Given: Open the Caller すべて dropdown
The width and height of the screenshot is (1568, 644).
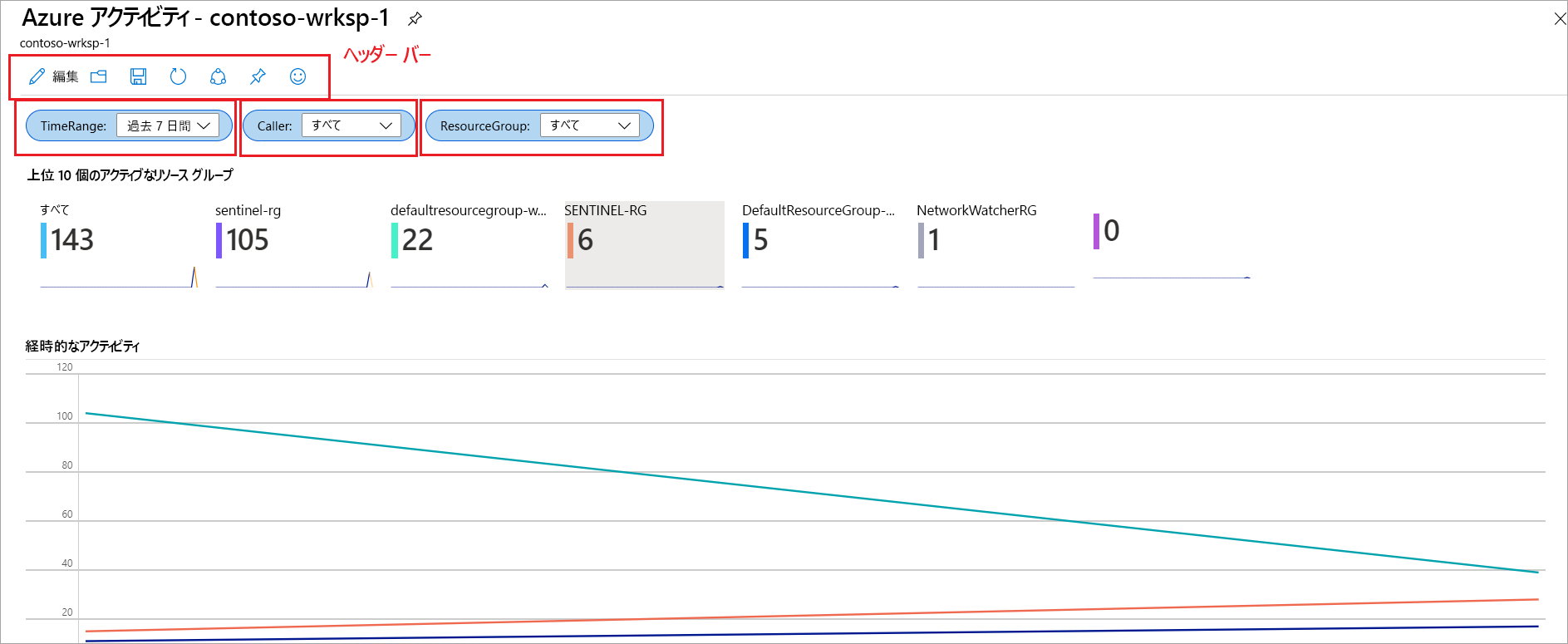Looking at the screenshot, I should pos(351,125).
